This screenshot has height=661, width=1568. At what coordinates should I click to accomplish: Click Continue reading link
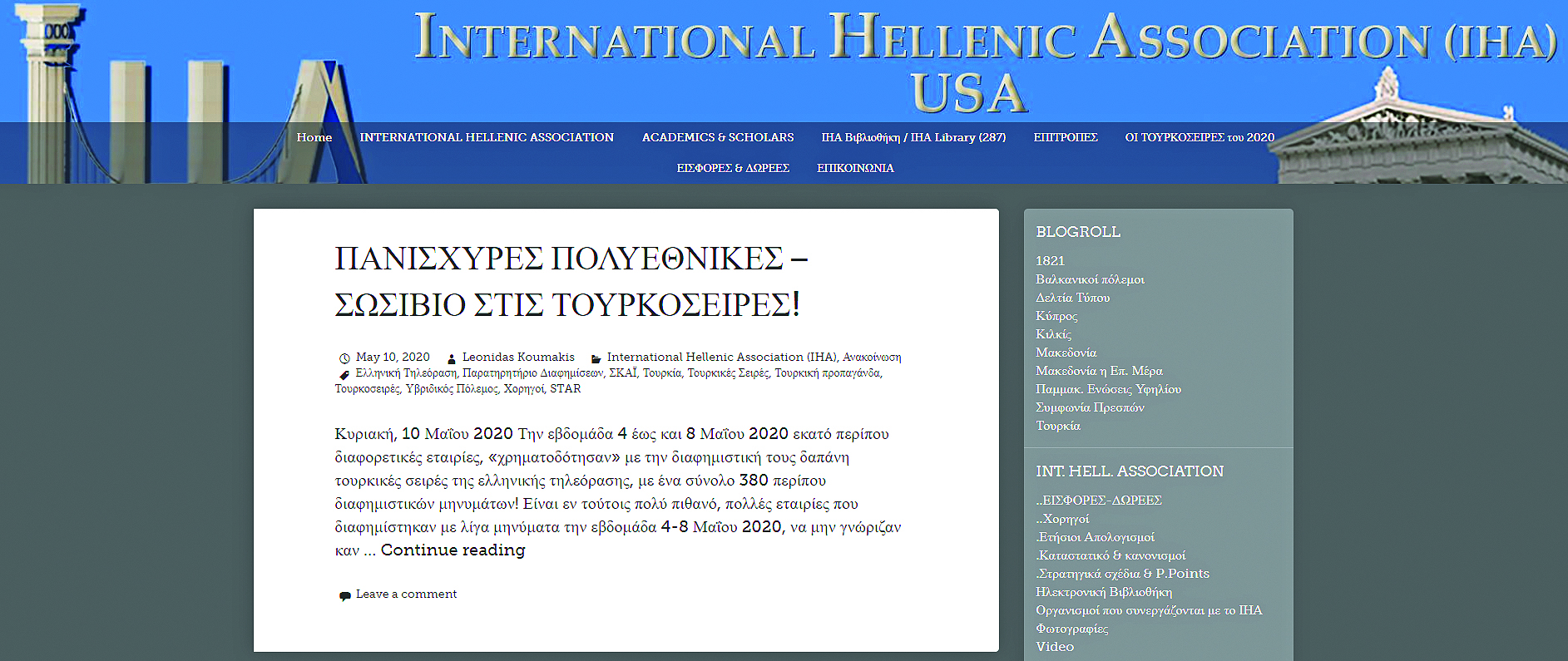[x=453, y=550]
